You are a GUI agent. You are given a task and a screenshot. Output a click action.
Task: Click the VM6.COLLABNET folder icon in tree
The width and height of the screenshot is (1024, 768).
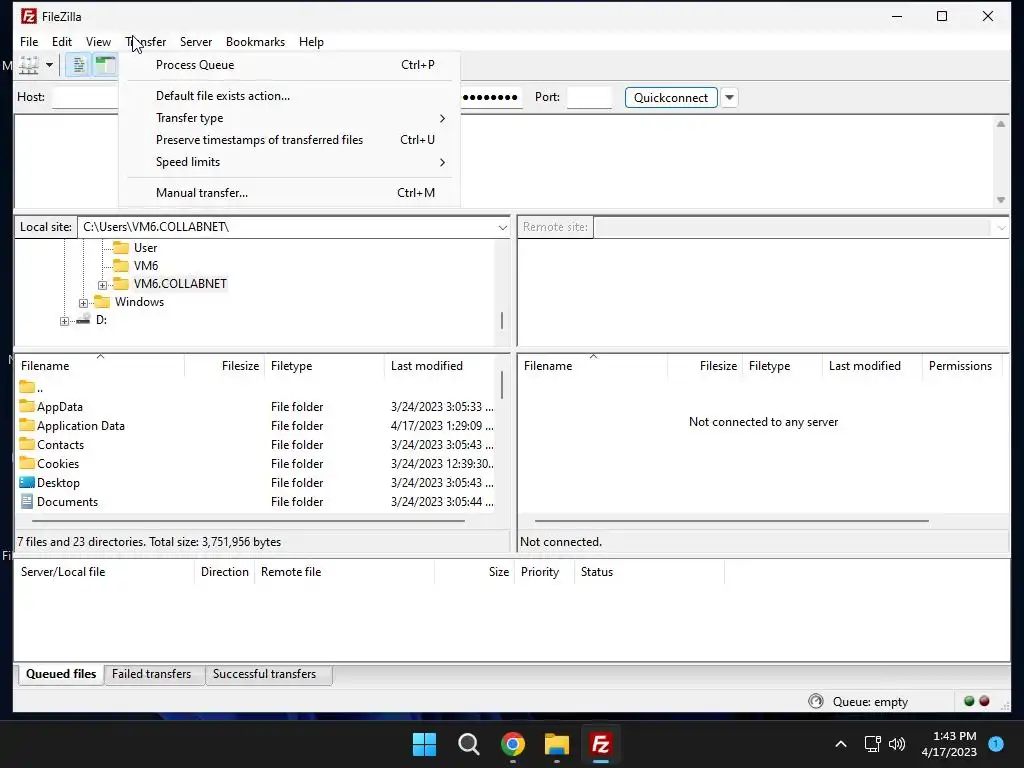pyautogui.click(x=121, y=283)
